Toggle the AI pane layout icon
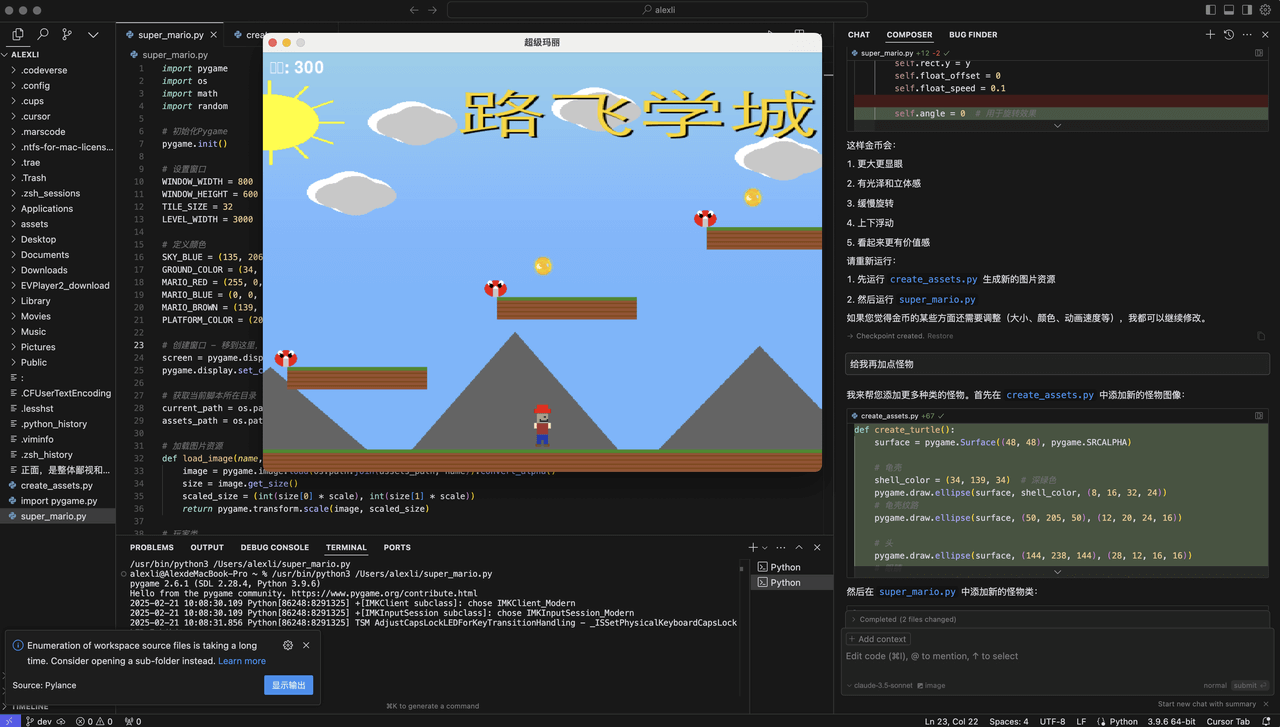The height and width of the screenshot is (727, 1280). coord(1247,10)
